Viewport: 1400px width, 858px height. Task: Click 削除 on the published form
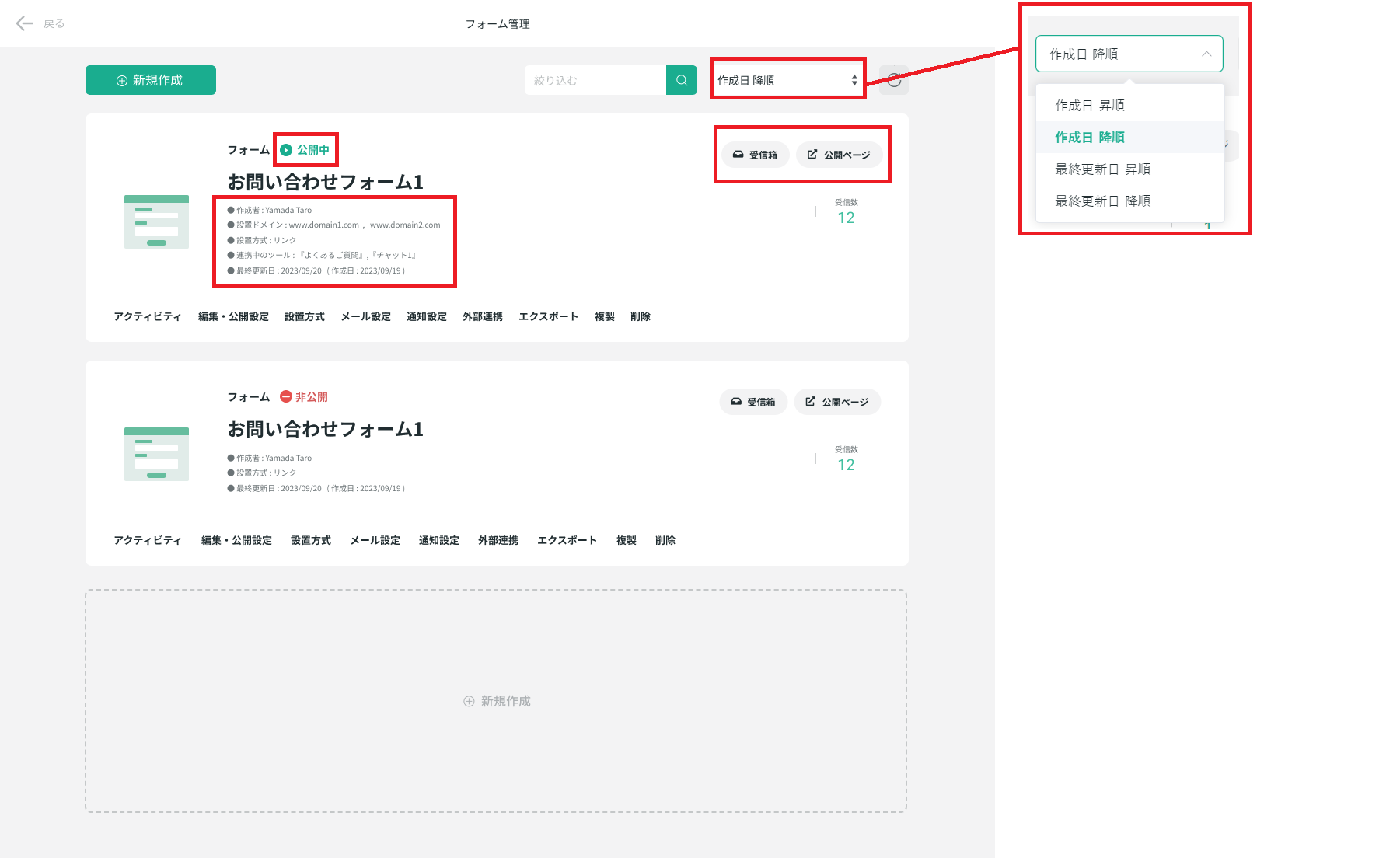pyautogui.click(x=640, y=316)
